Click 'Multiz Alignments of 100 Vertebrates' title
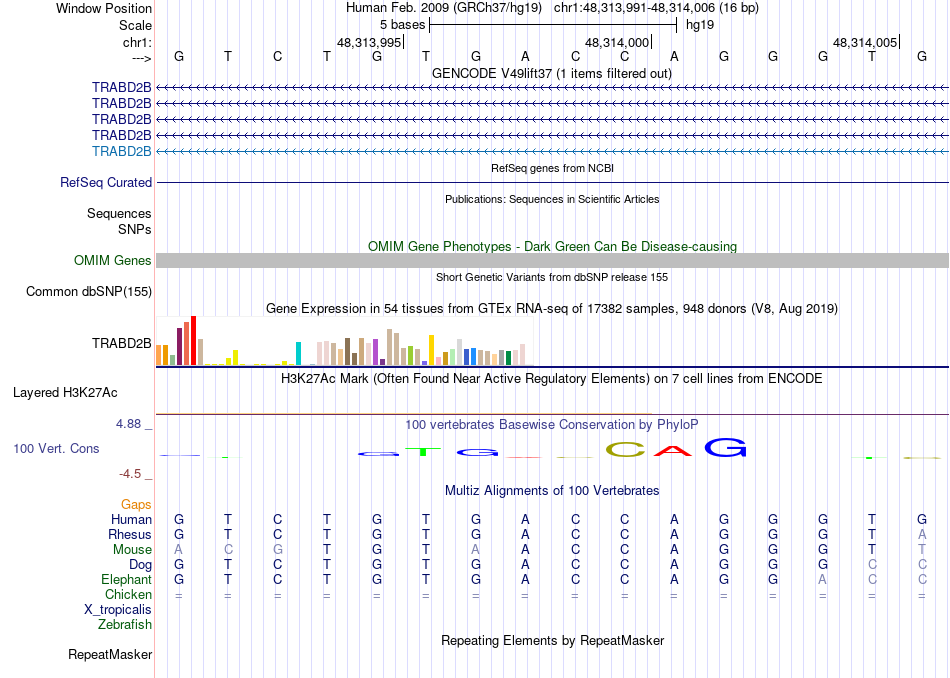Viewport: 950px width, 678px height. pos(552,490)
